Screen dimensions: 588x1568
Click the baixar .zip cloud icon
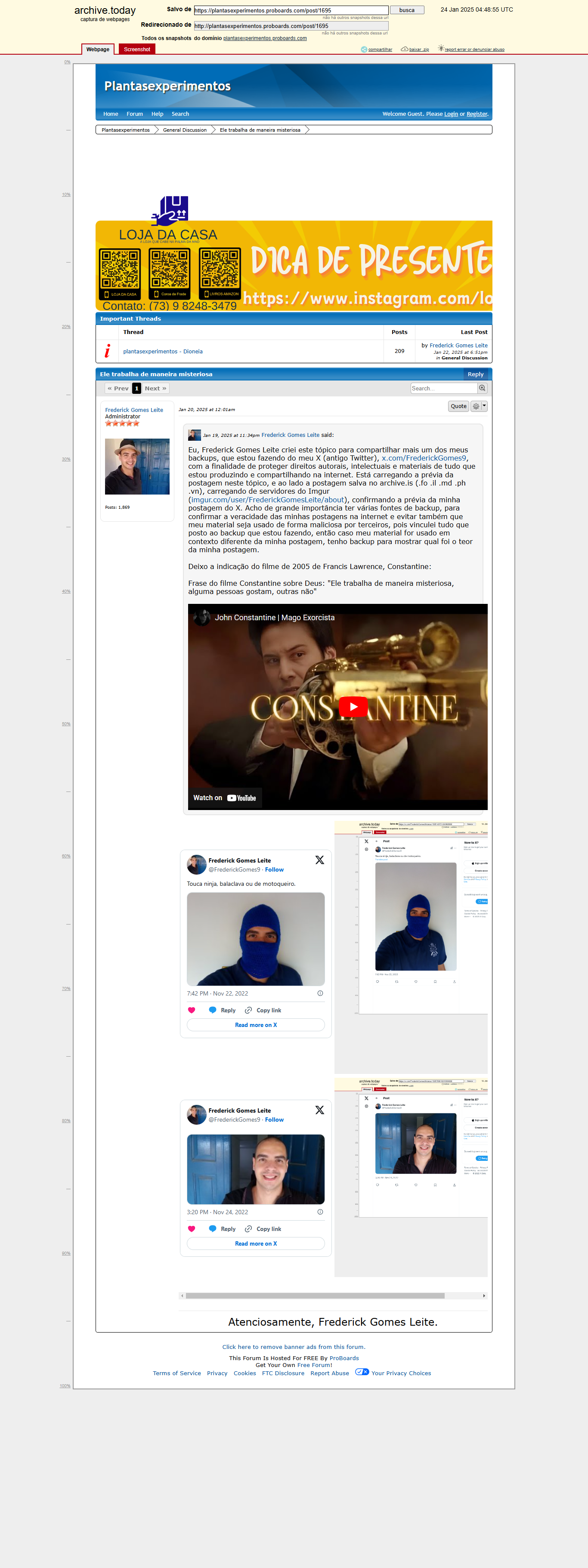(x=404, y=49)
